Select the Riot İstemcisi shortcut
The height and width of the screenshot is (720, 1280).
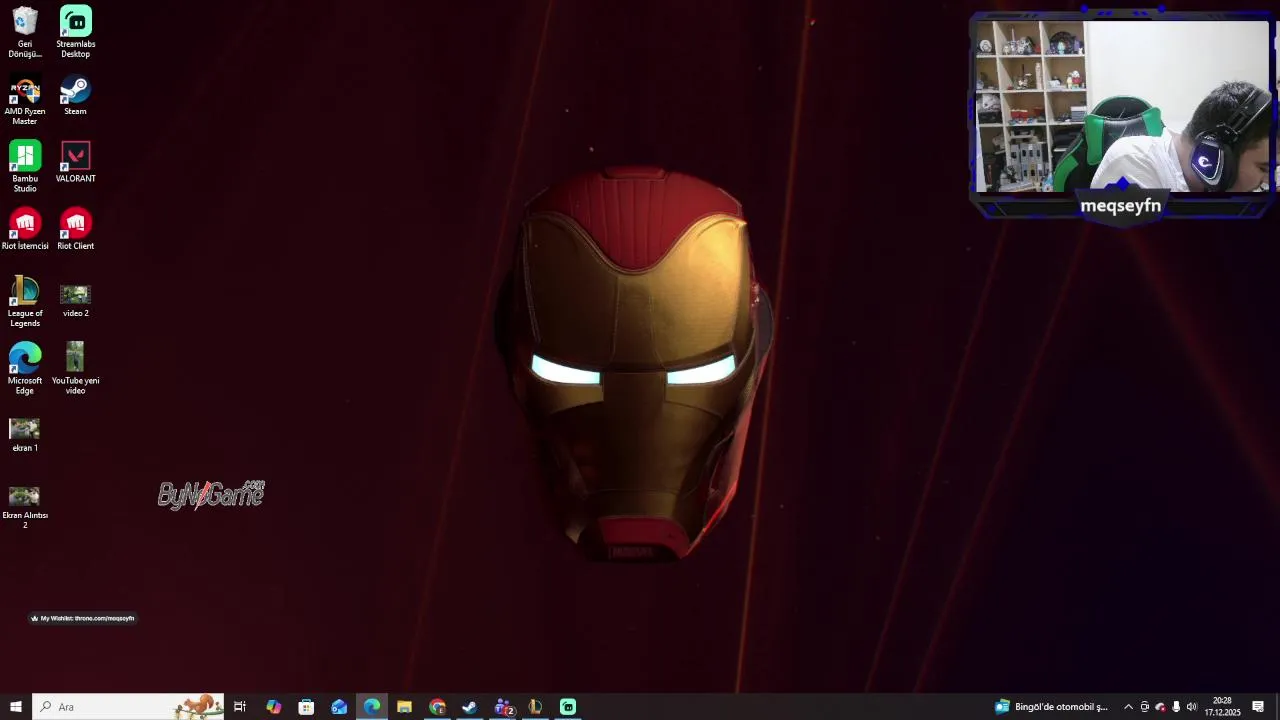point(25,229)
